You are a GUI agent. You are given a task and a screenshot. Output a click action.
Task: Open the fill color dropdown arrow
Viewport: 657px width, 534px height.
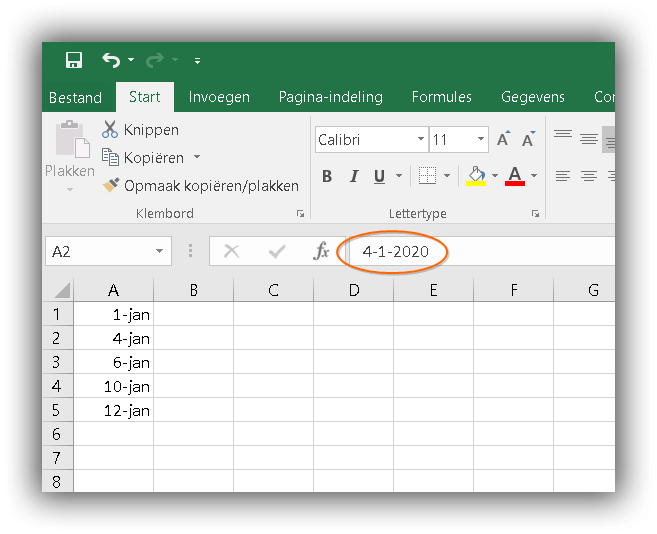[x=495, y=176]
